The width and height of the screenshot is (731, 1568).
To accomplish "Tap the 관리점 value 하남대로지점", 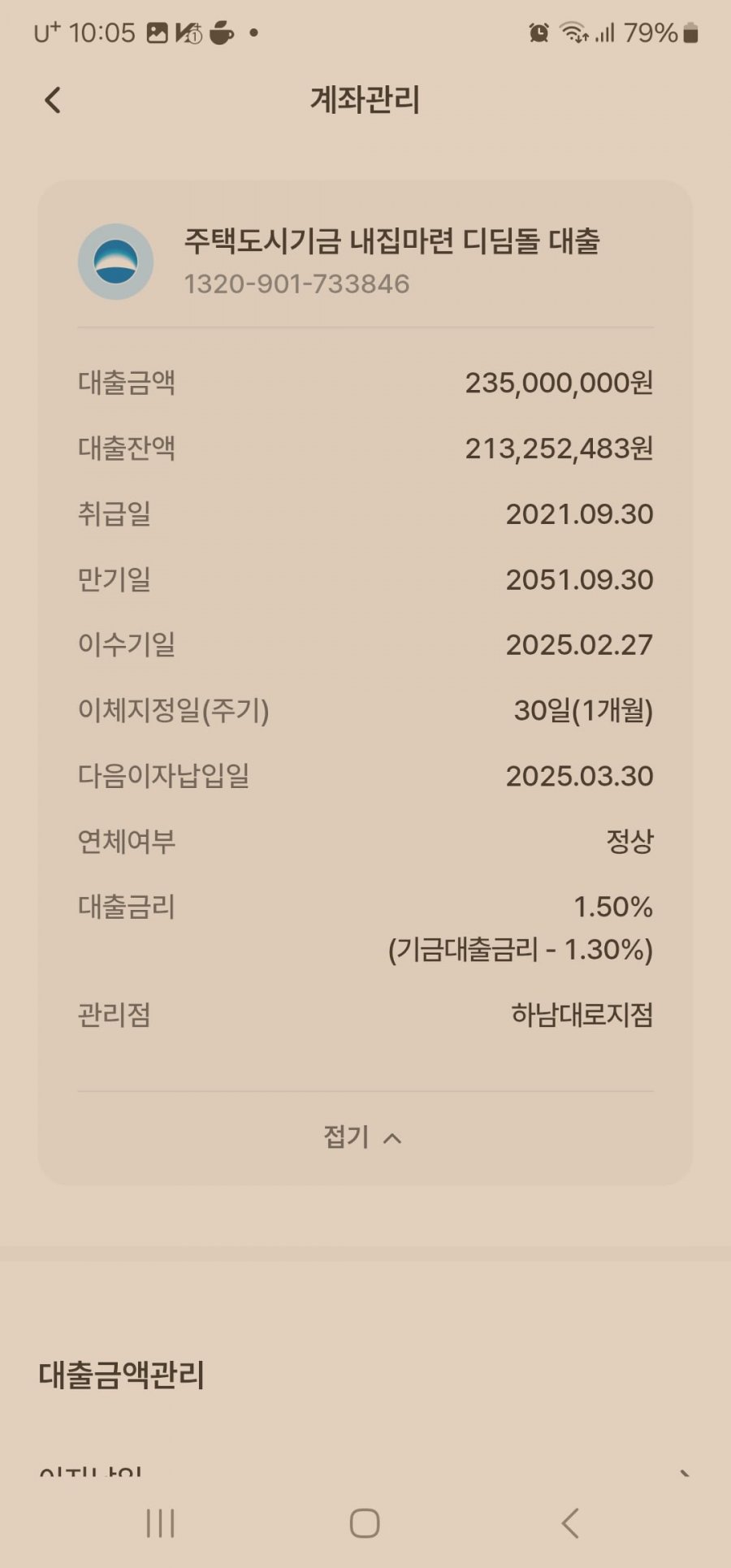I will point(582,1015).
